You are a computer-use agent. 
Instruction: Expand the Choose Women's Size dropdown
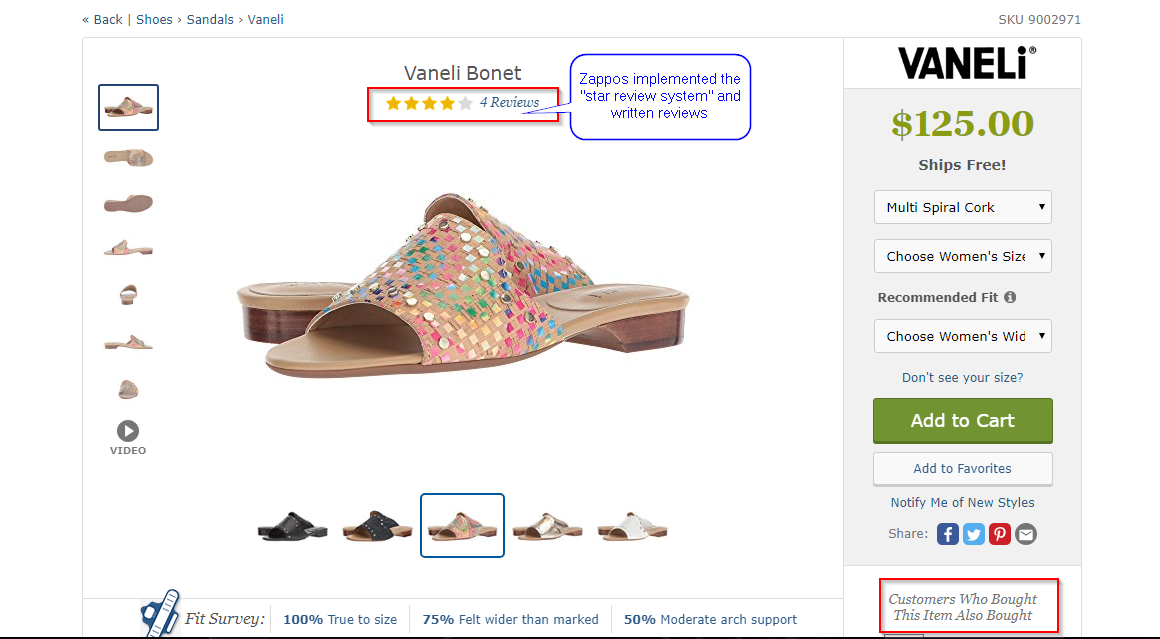pos(962,256)
